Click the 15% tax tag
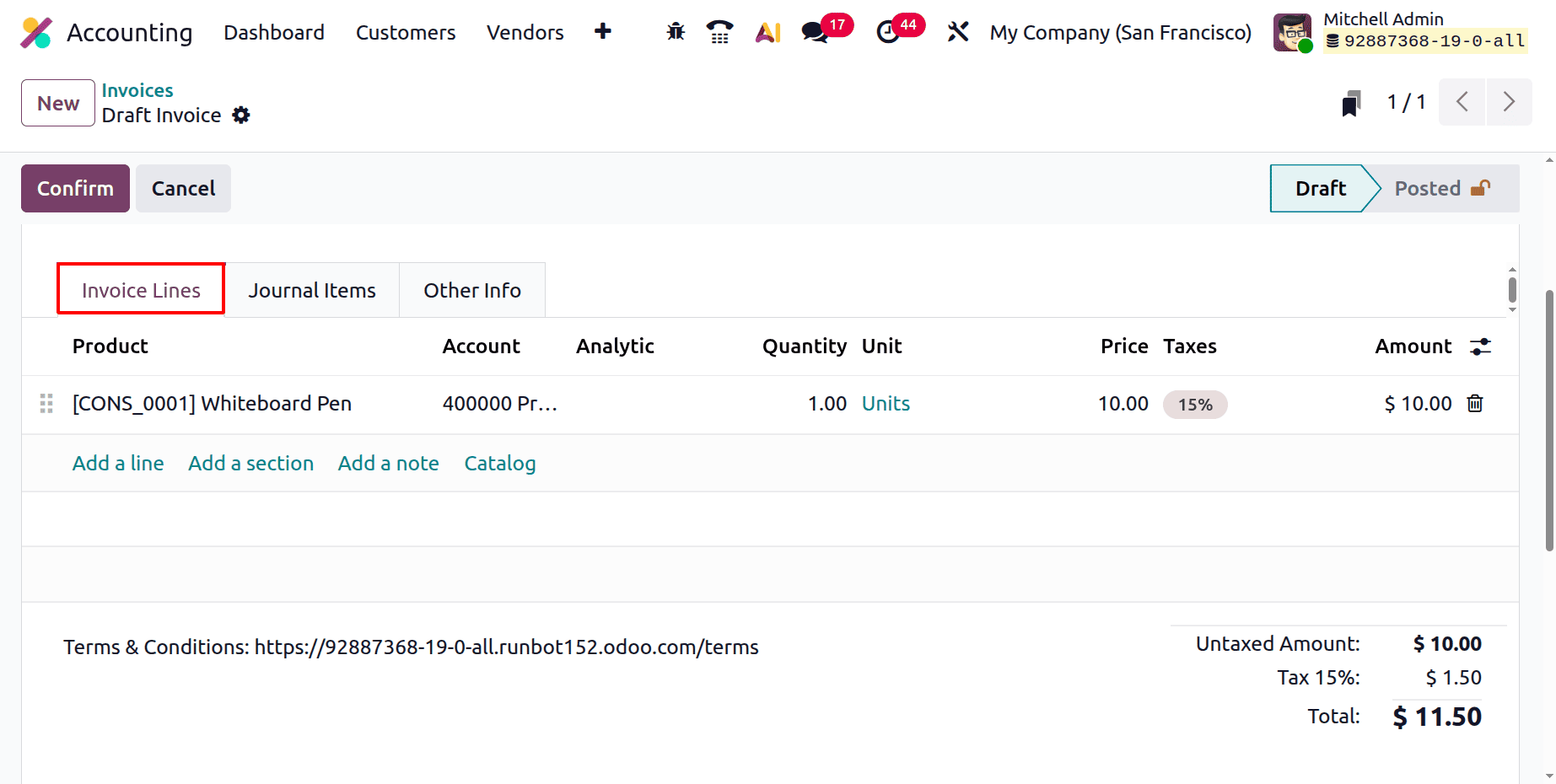1556x784 pixels. [1195, 404]
